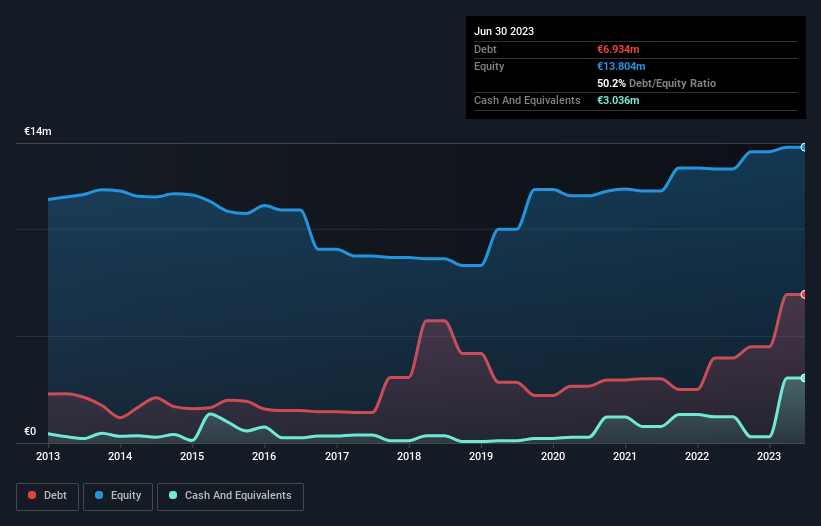Click the €6.934m debt value

coord(618,49)
